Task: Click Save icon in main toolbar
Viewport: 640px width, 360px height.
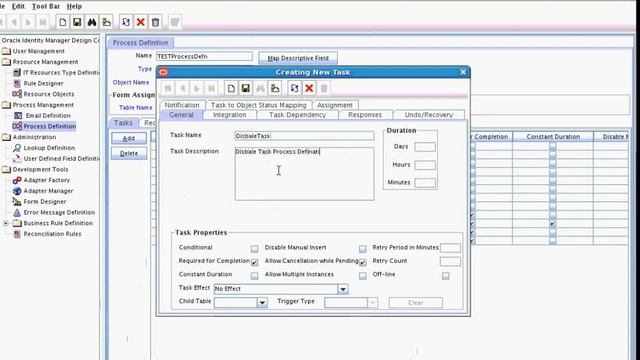Action: [x=77, y=22]
